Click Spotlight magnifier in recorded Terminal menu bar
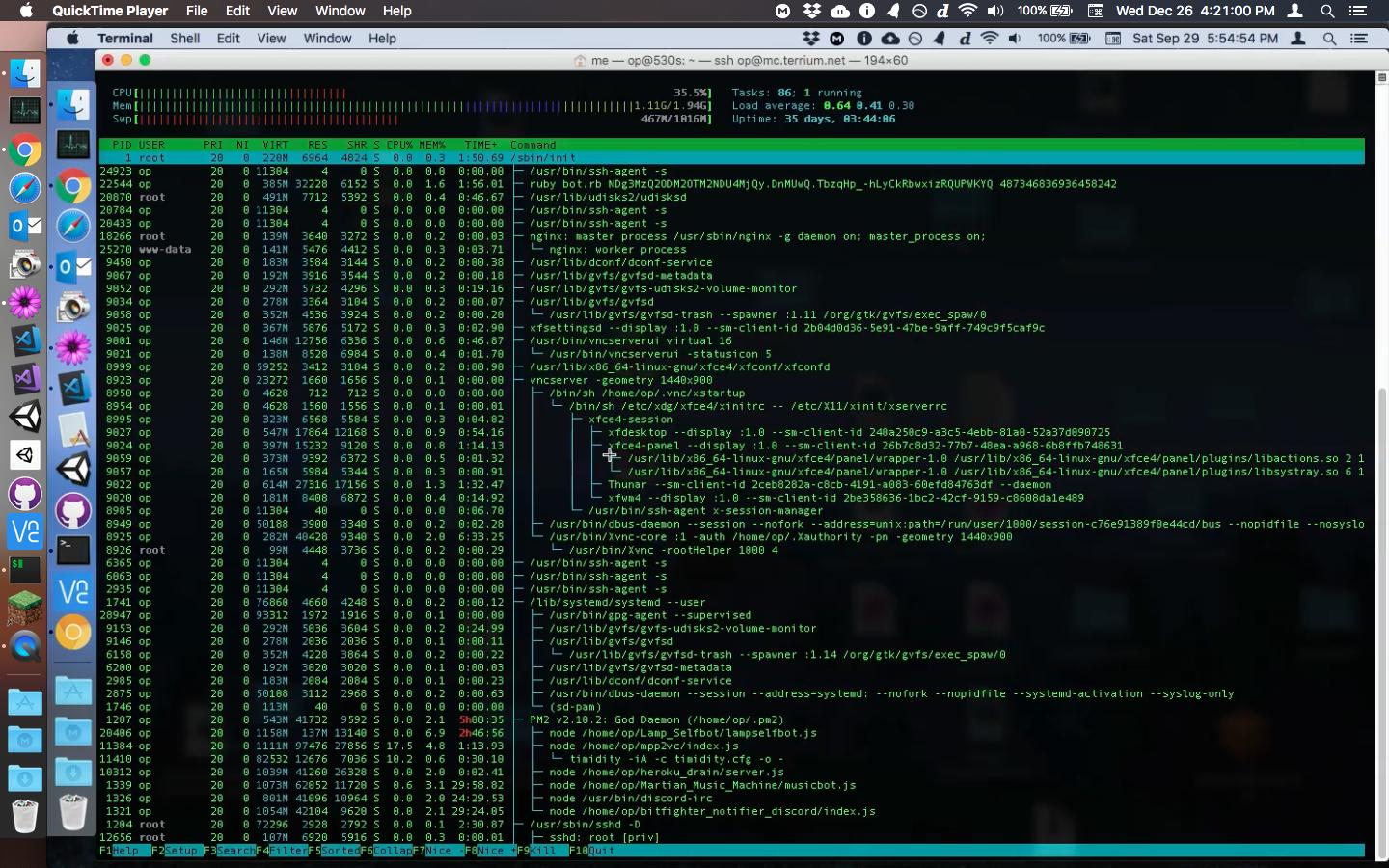Image resolution: width=1389 pixels, height=868 pixels. (x=1329, y=39)
